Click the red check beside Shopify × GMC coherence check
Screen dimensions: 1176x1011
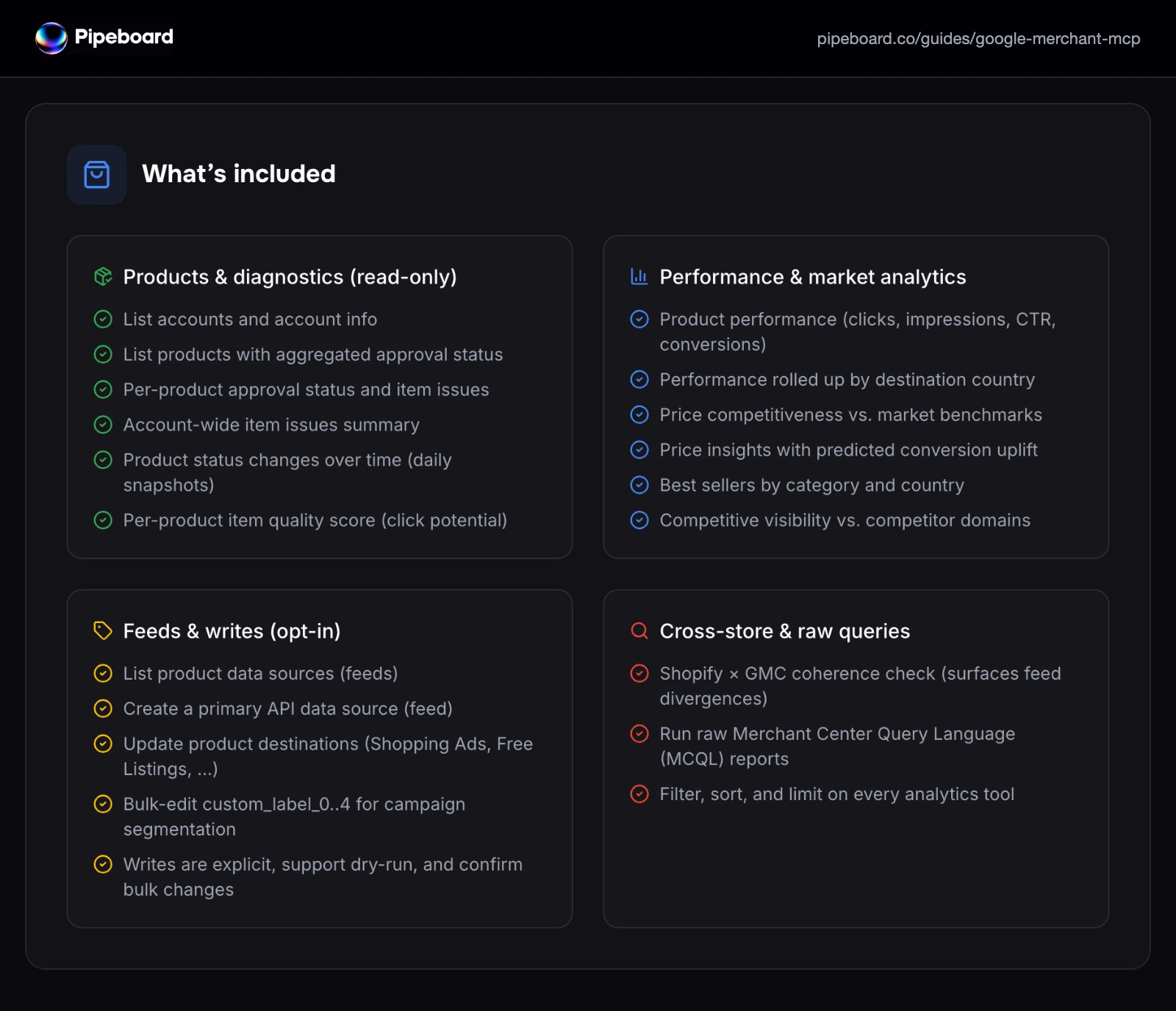[x=640, y=673]
